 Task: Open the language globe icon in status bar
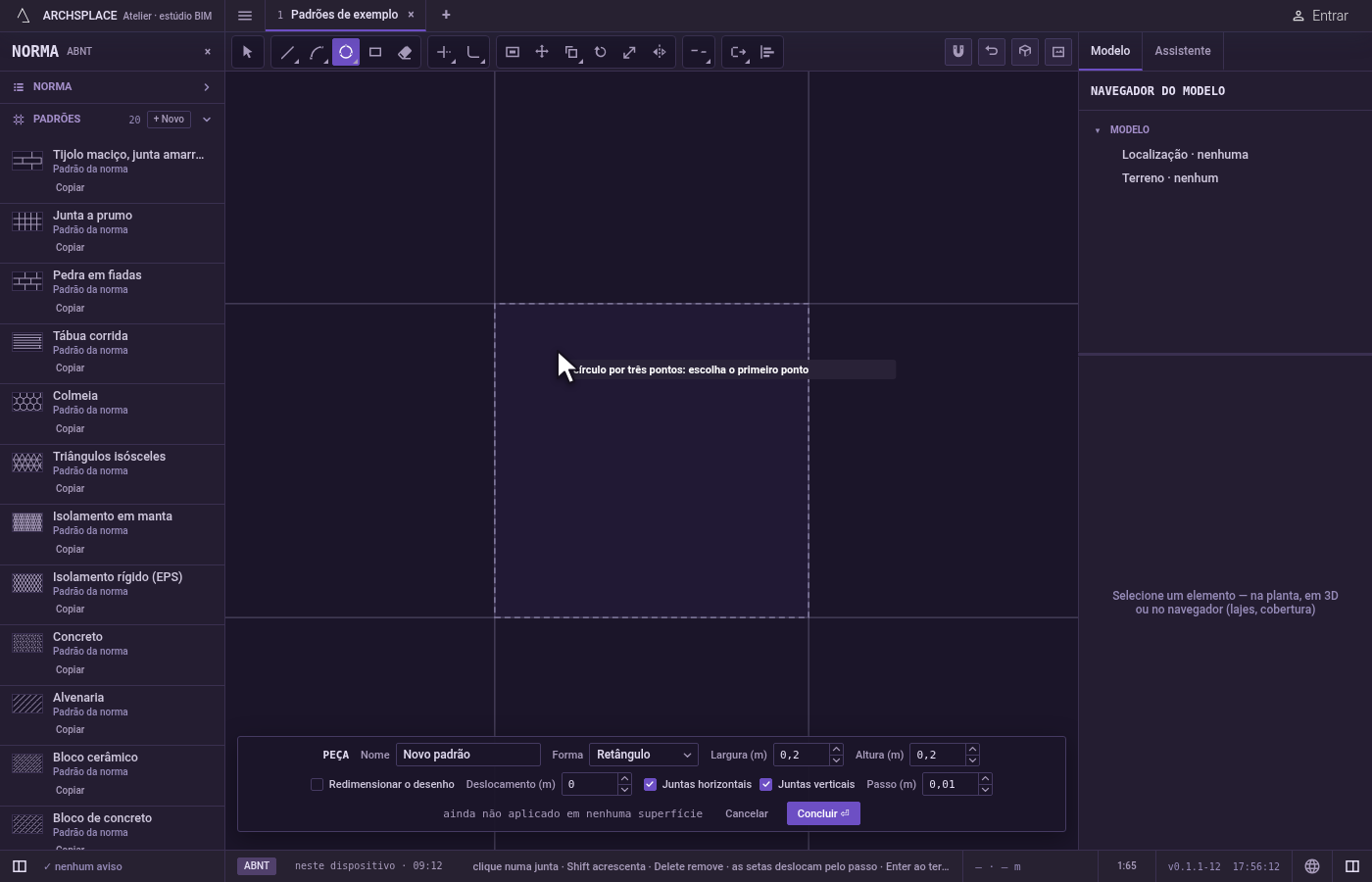[x=1312, y=866]
